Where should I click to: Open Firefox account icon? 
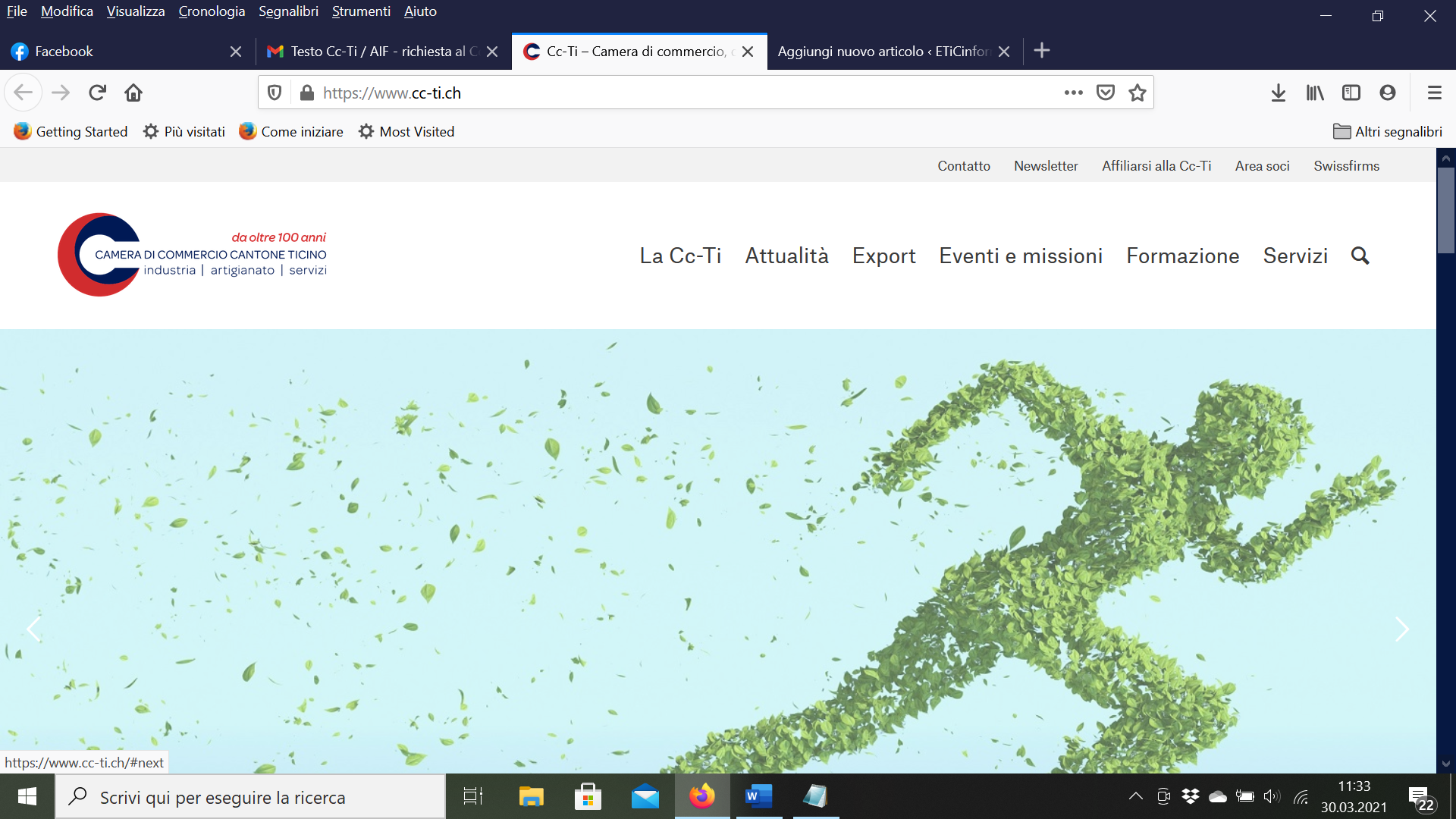[x=1388, y=93]
